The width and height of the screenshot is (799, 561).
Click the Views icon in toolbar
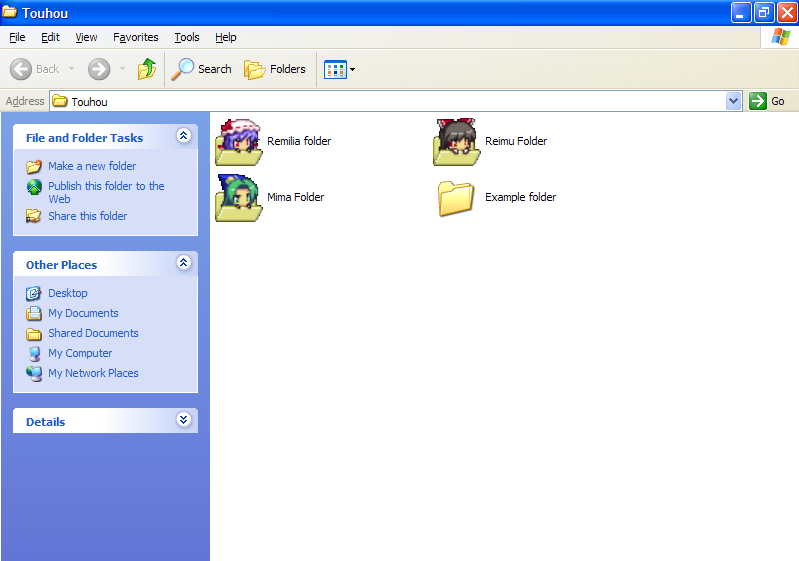pyautogui.click(x=335, y=69)
